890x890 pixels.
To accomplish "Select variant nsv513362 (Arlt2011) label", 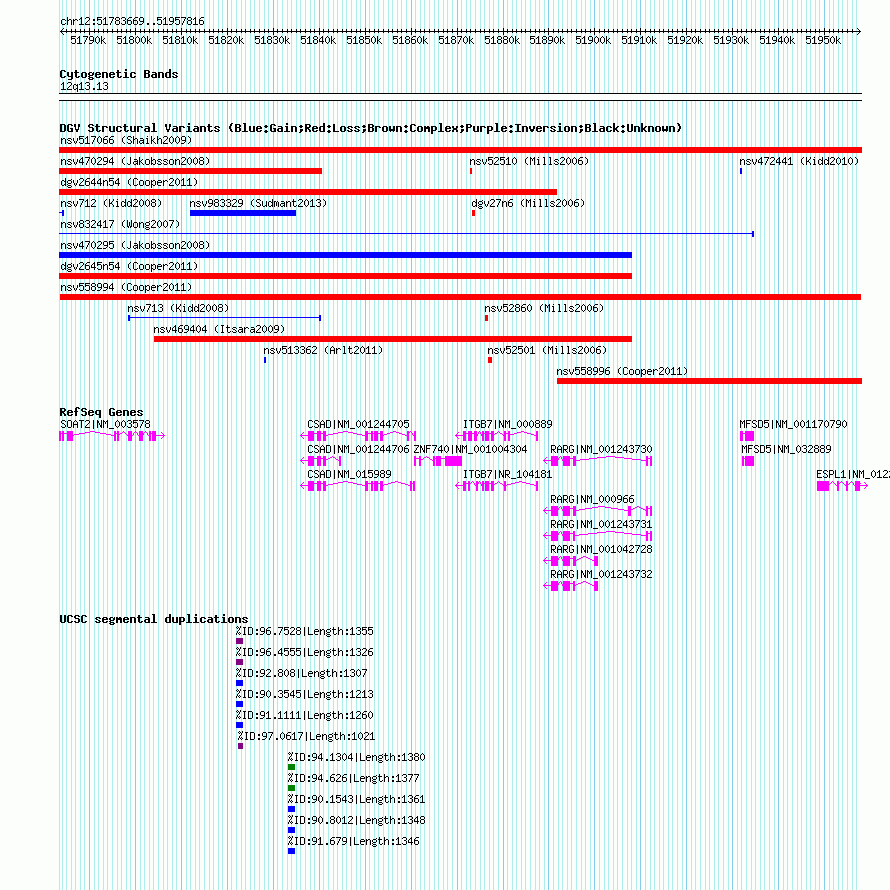I will click(x=323, y=350).
